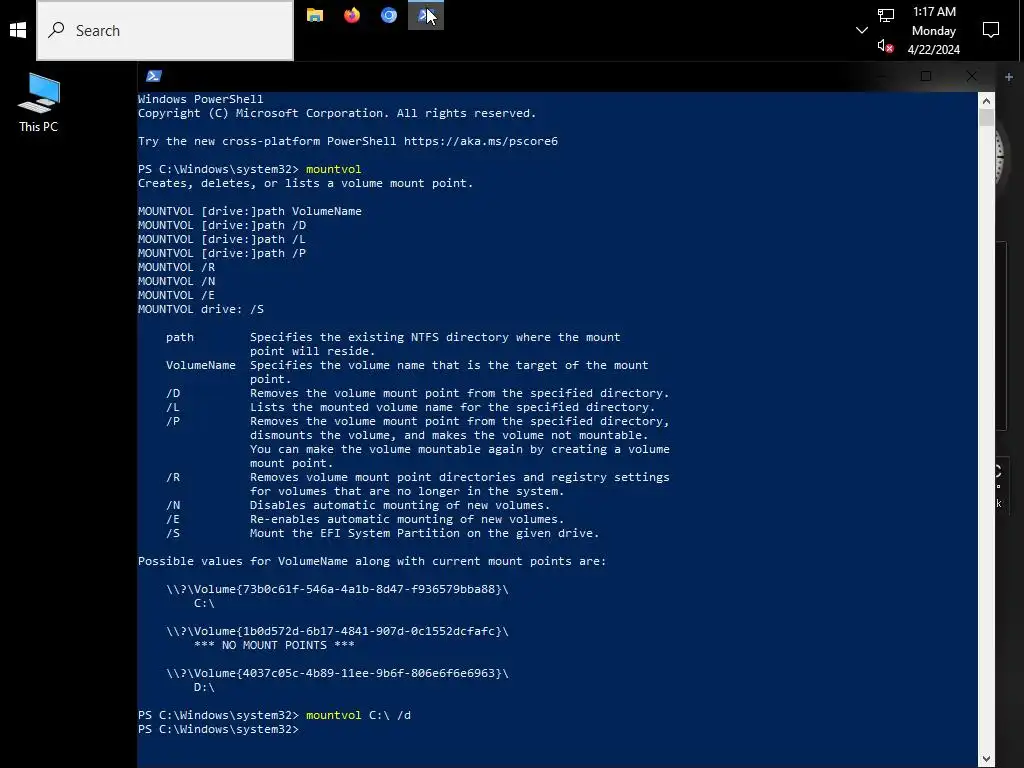Click the 'mountvol C:\ /d' command
Viewport: 1024px width, 768px height.
pyautogui.click(x=359, y=715)
